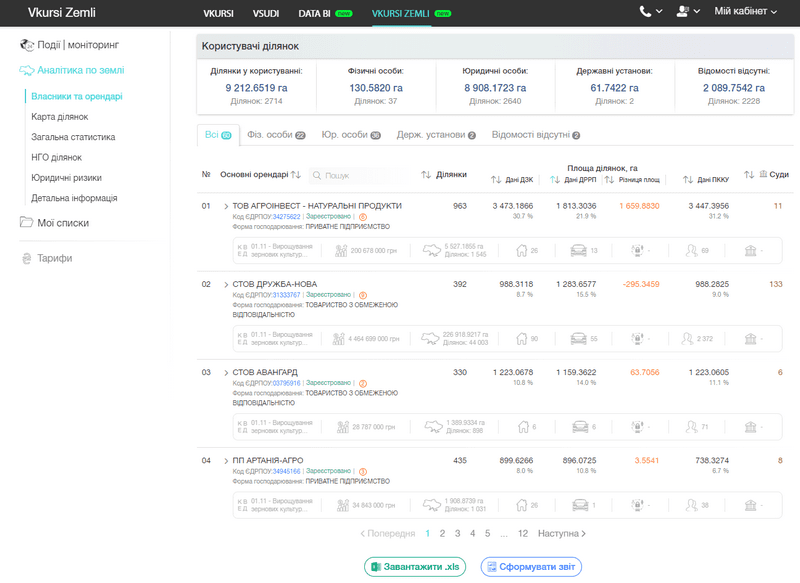The image size is (800, 583).
Task: Open Тарифи sidebar item
Action: [46, 258]
